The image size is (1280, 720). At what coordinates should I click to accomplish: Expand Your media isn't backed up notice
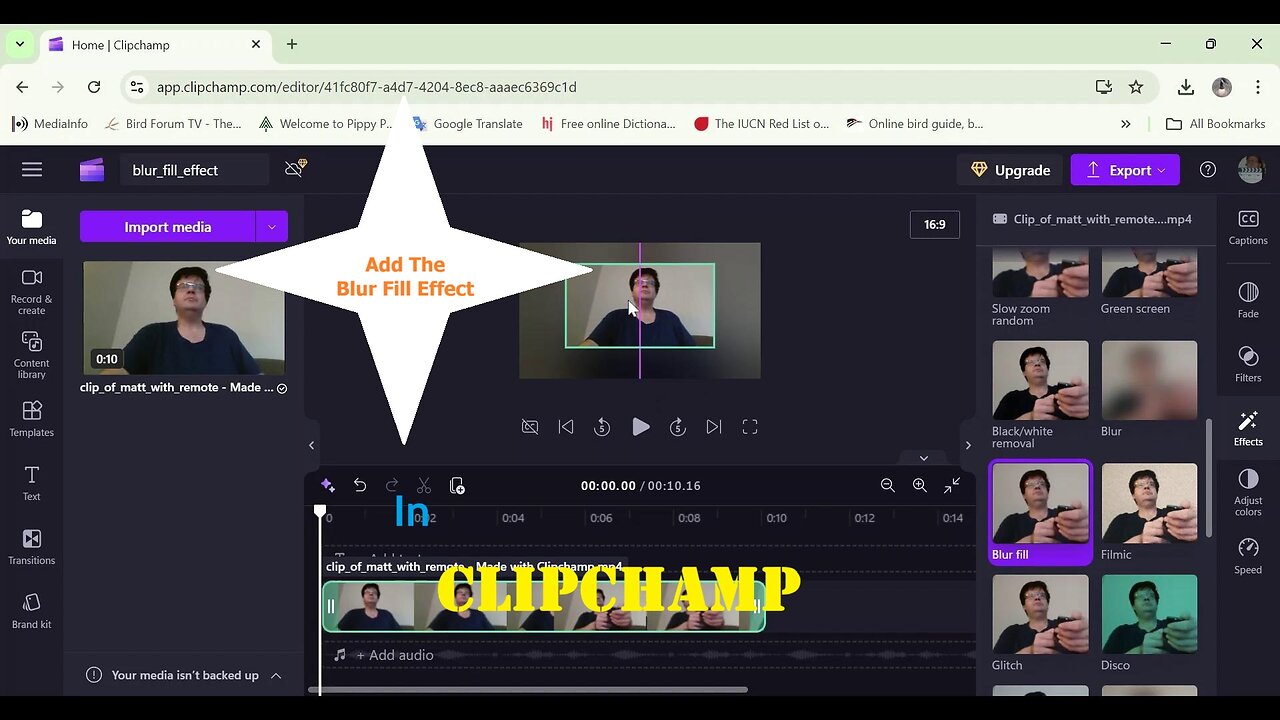coord(276,675)
